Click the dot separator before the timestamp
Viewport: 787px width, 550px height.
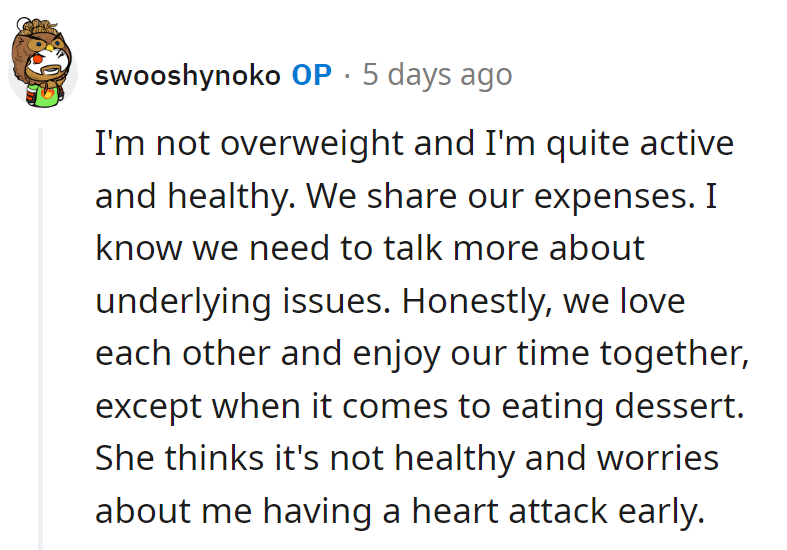(346, 75)
